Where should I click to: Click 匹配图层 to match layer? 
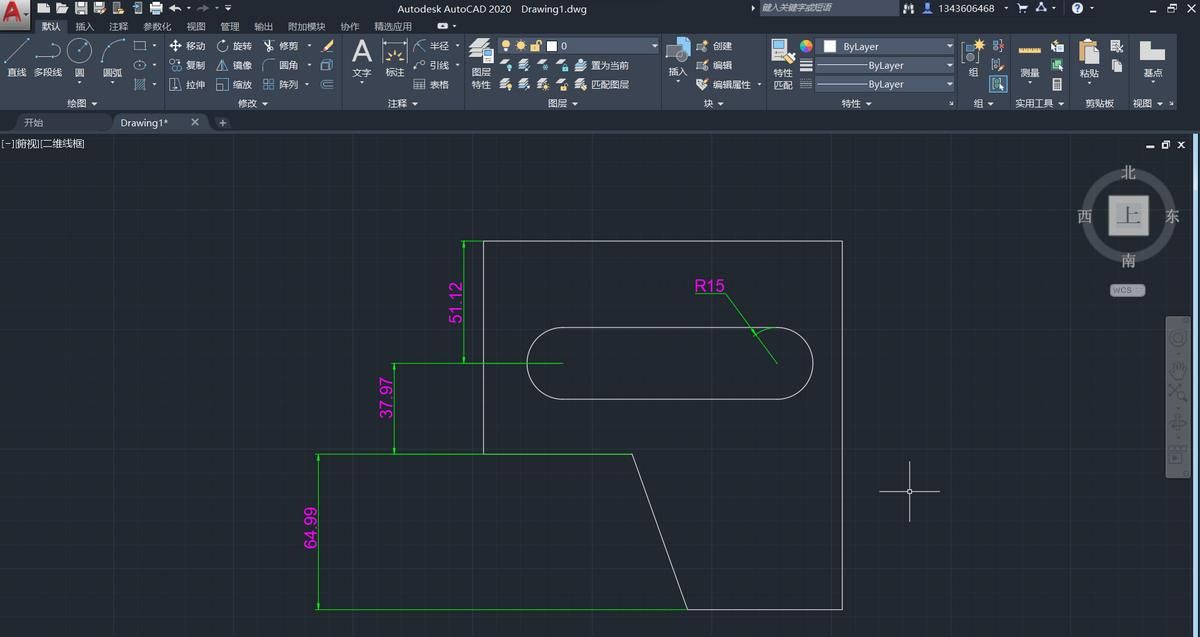tap(610, 84)
